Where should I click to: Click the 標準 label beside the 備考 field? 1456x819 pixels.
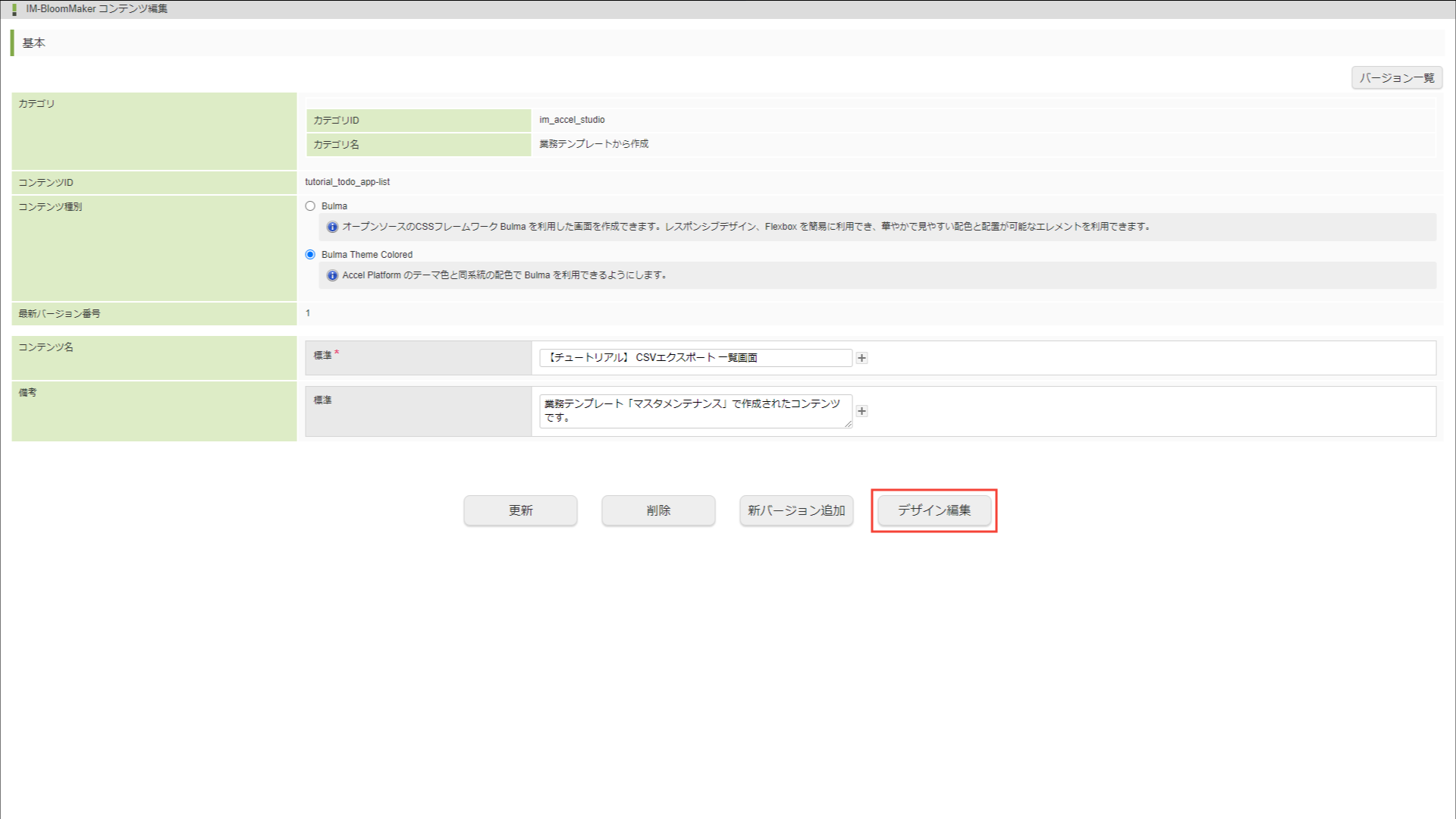[323, 400]
